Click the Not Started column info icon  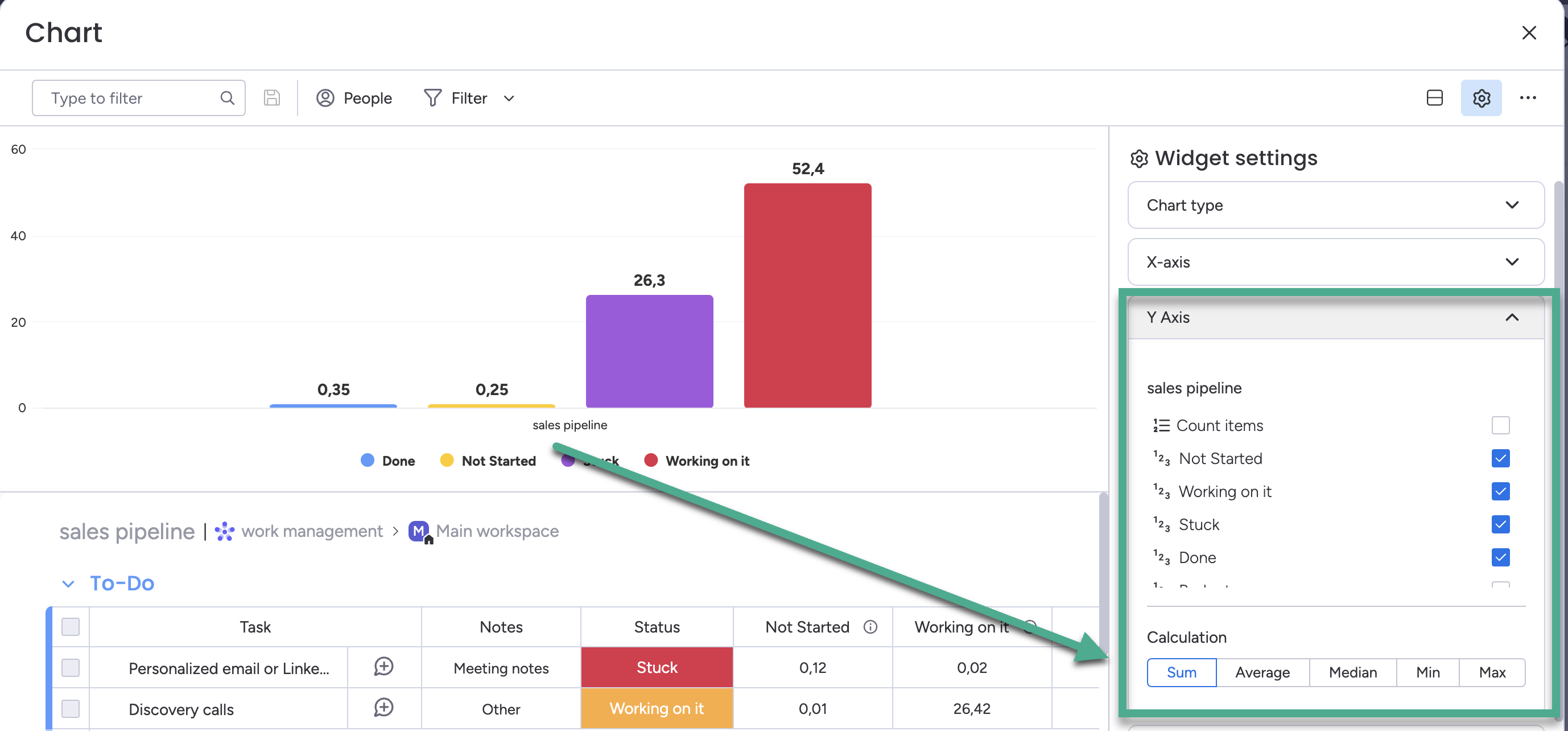point(870,627)
